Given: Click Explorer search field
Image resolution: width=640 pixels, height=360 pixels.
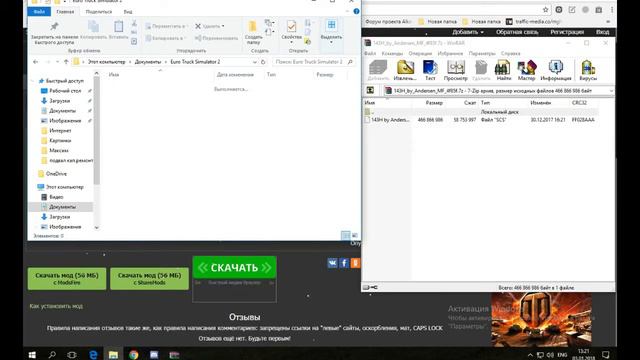Looking at the screenshot, I should click(x=313, y=62).
